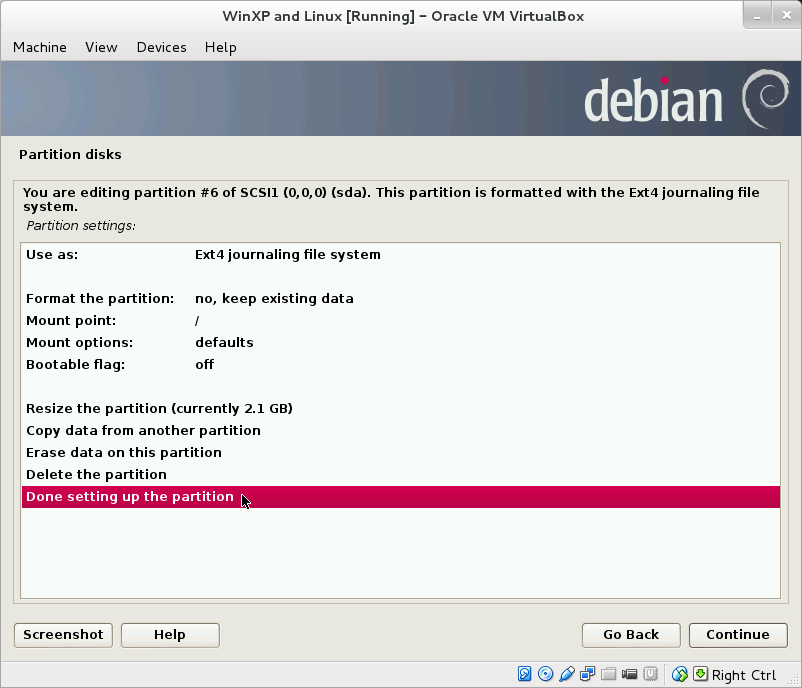
Task: Click the video capture status icon
Action: [x=631, y=674]
